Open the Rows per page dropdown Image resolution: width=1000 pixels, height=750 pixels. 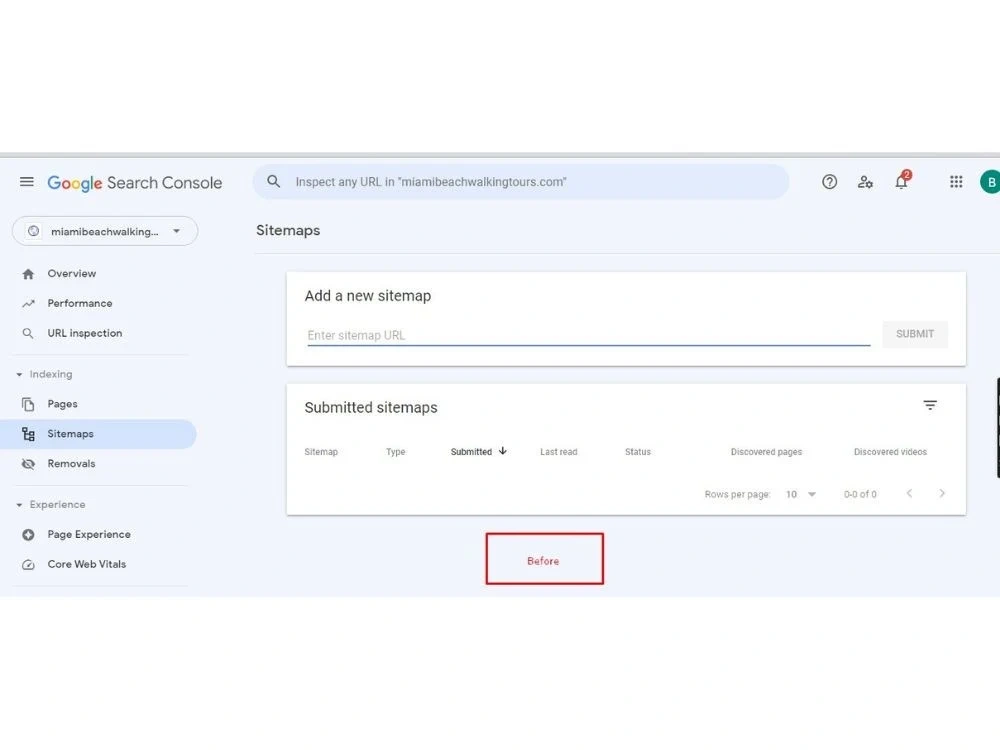(801, 494)
